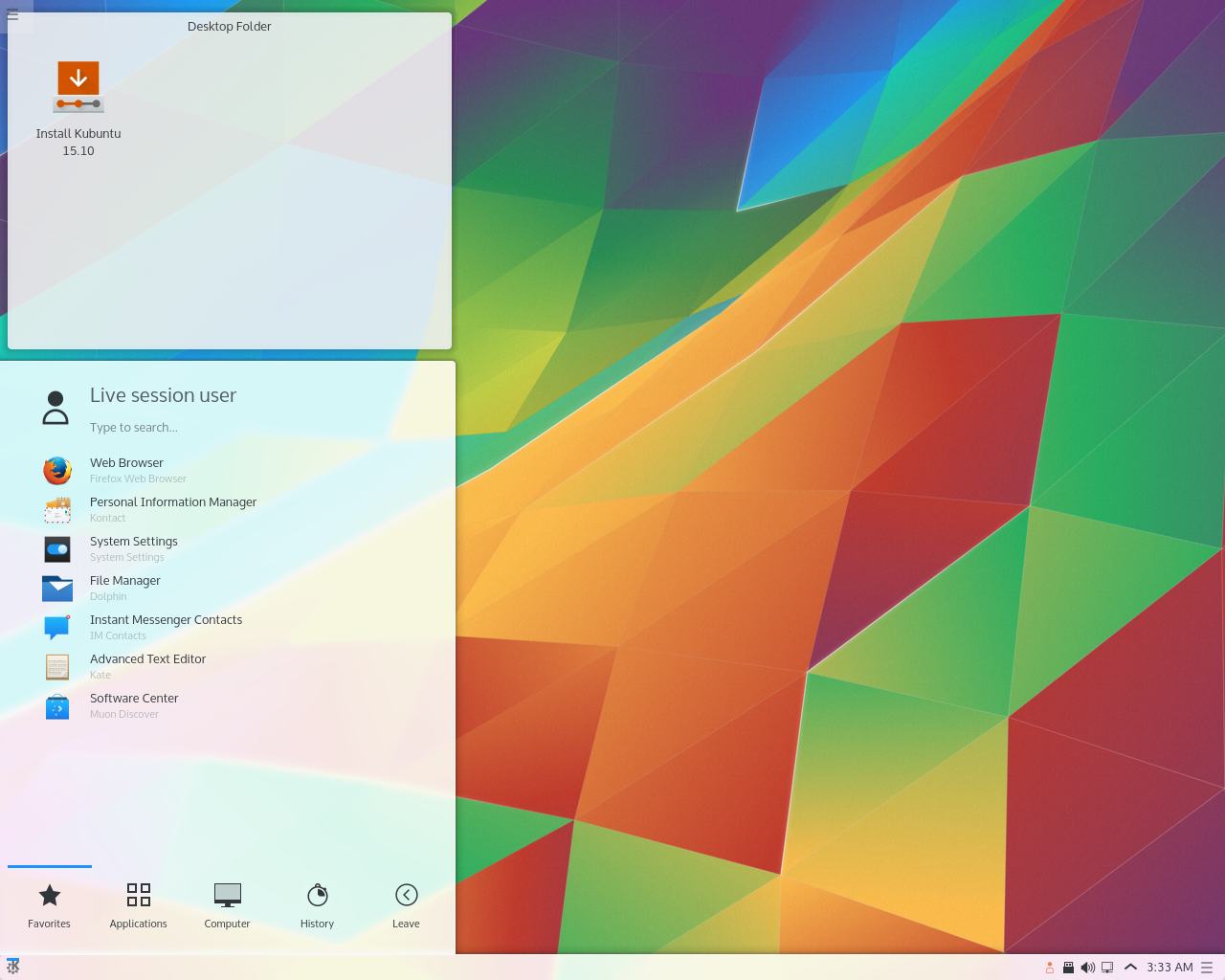Open the removable device notifier tray icon
This screenshot has width=1225, height=980.
pyautogui.click(x=1068, y=968)
